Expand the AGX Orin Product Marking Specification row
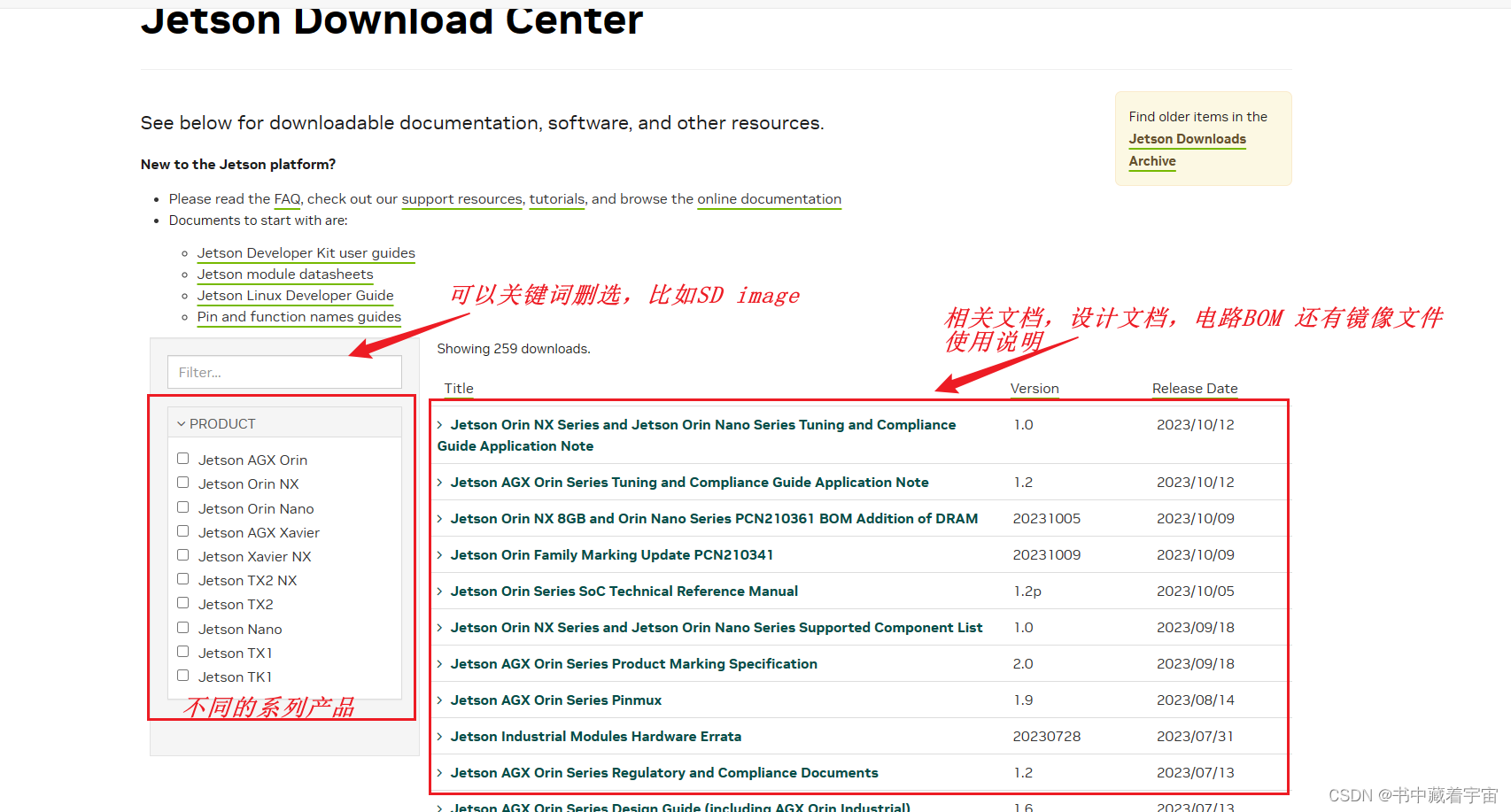 [x=440, y=664]
